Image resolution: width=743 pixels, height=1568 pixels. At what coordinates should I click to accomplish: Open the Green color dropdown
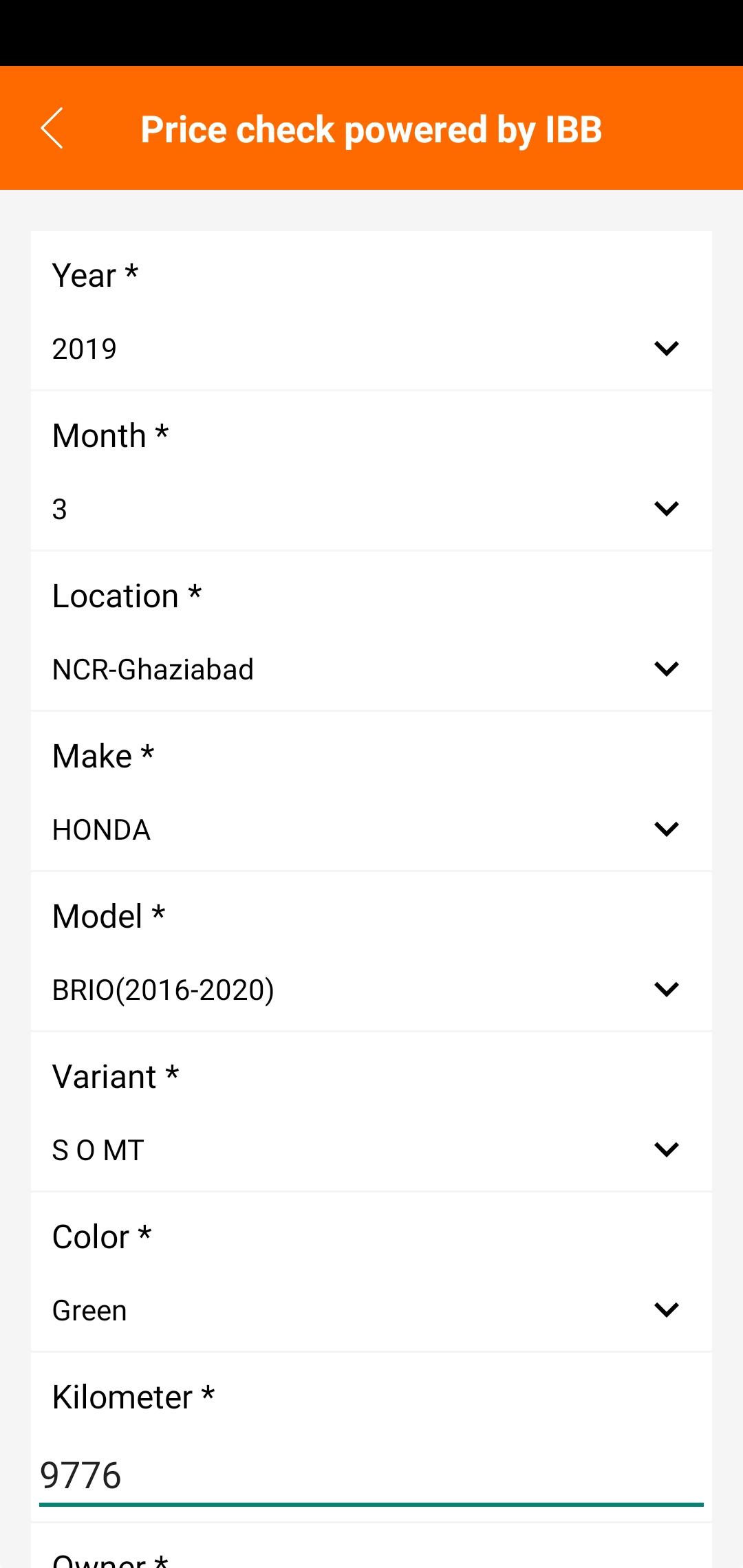pyautogui.click(x=371, y=1310)
